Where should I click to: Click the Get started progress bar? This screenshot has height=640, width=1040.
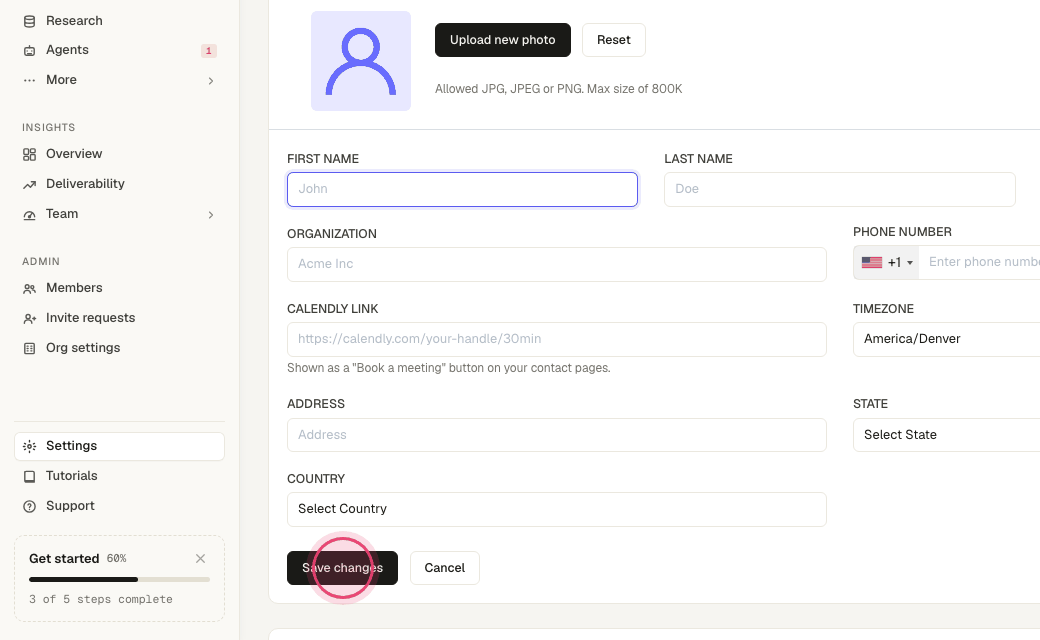[x=119, y=580]
